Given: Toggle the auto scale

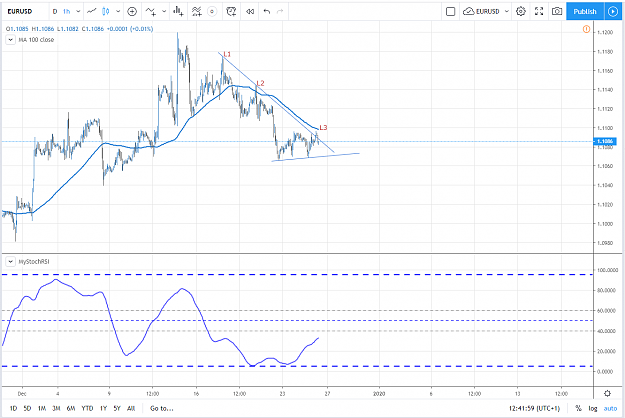Looking at the screenshot, I should (x=610, y=408).
